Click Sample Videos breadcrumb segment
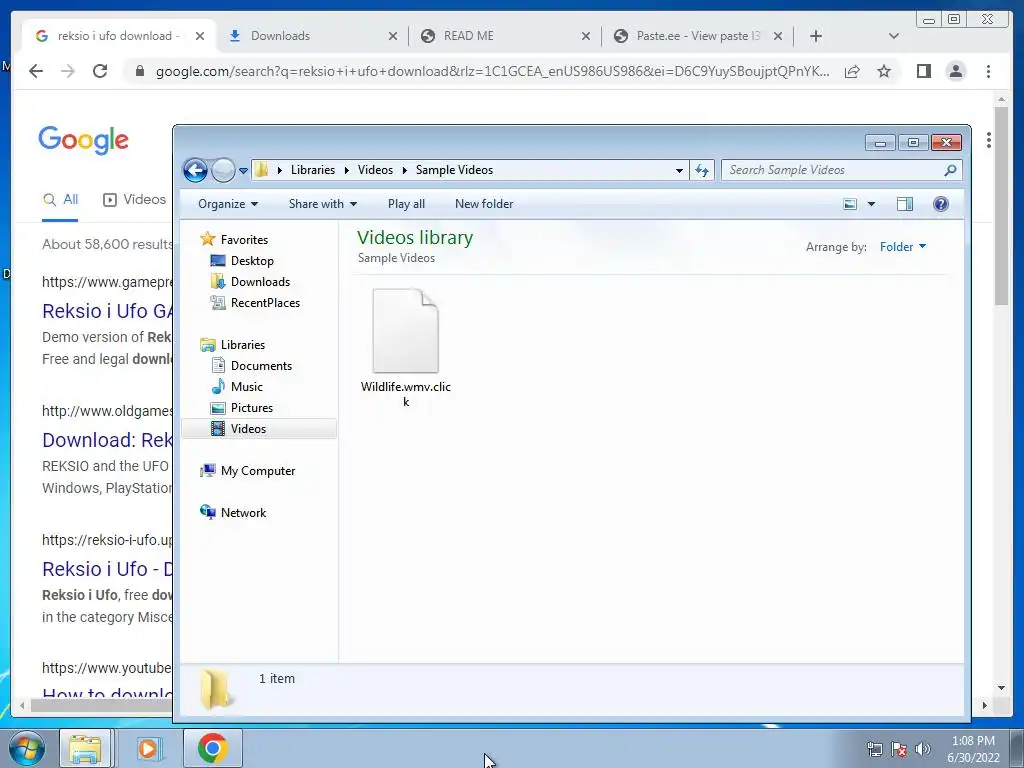1024x768 pixels. (x=454, y=170)
